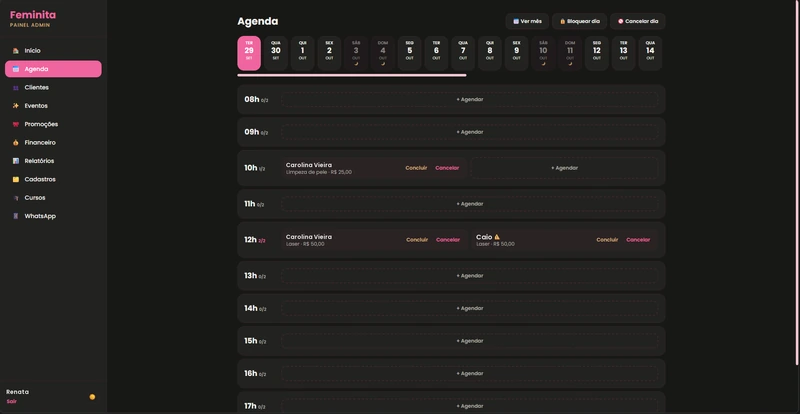Select Saturday 10 OUT day
Image resolution: width=800 pixels, height=414 pixels.
(x=543, y=53)
